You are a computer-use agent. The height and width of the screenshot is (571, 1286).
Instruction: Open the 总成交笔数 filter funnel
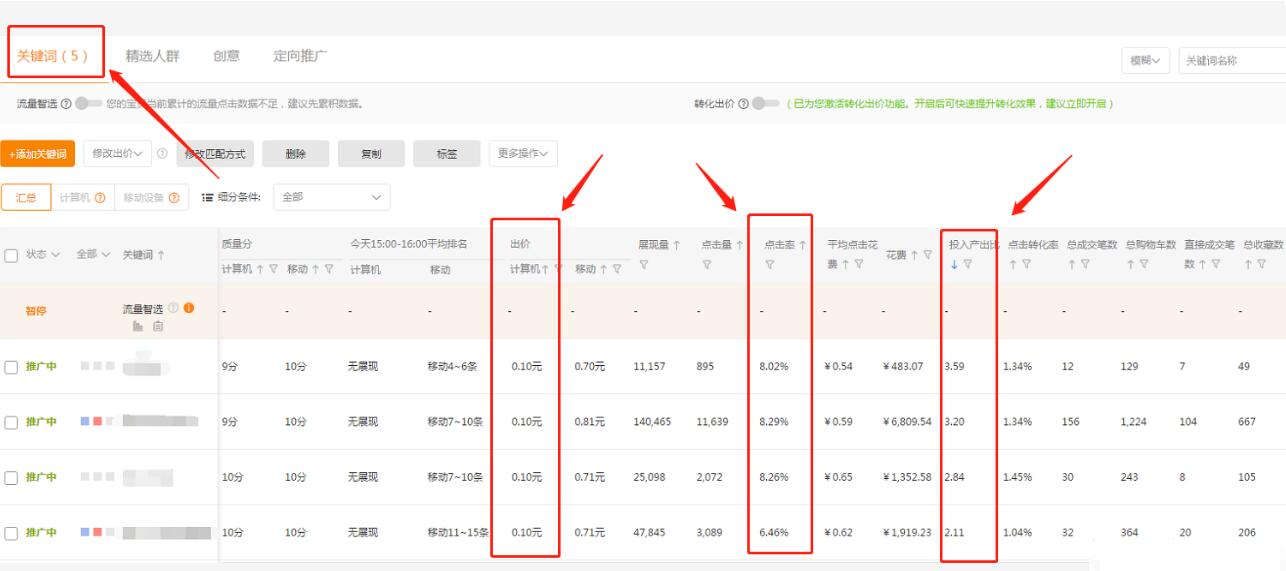click(1083, 264)
